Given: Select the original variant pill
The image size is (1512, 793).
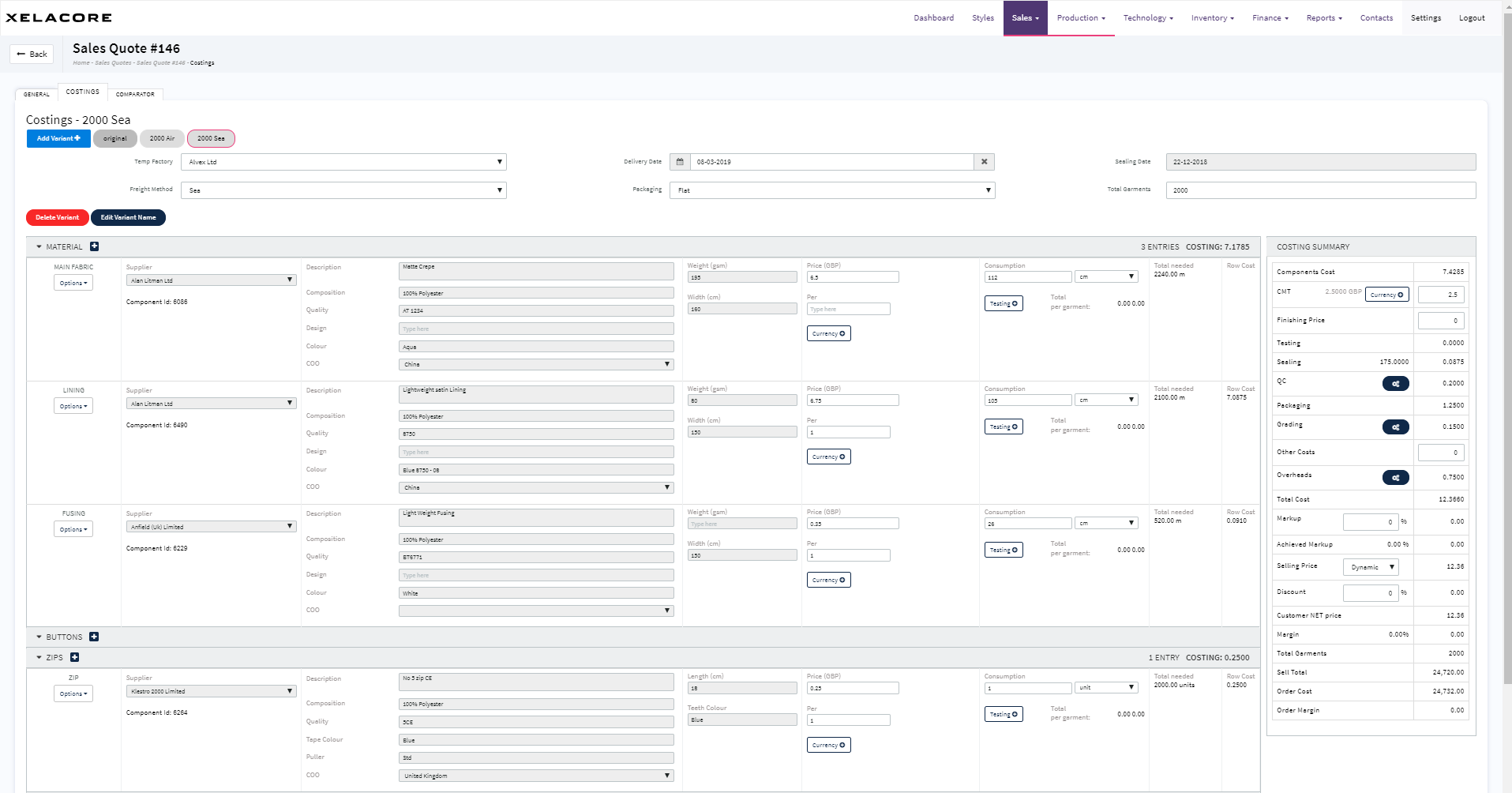Looking at the screenshot, I should pyautogui.click(x=114, y=138).
